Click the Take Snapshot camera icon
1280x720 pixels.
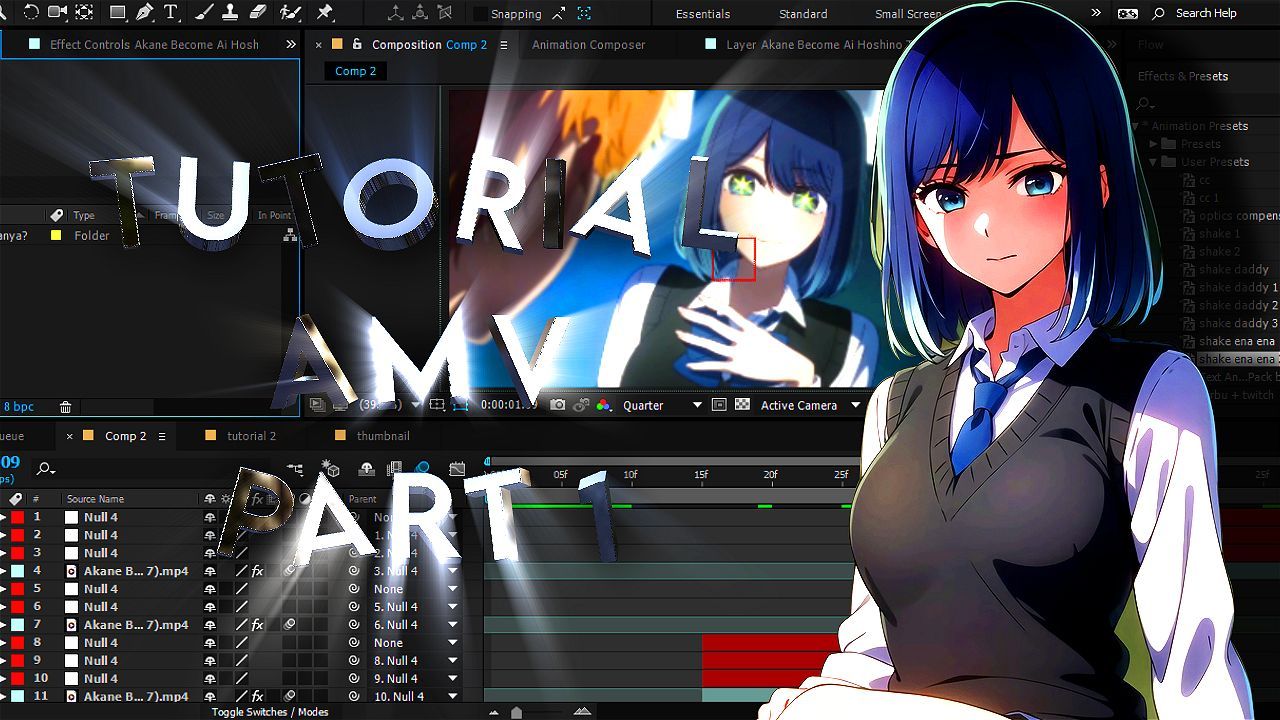(558, 405)
